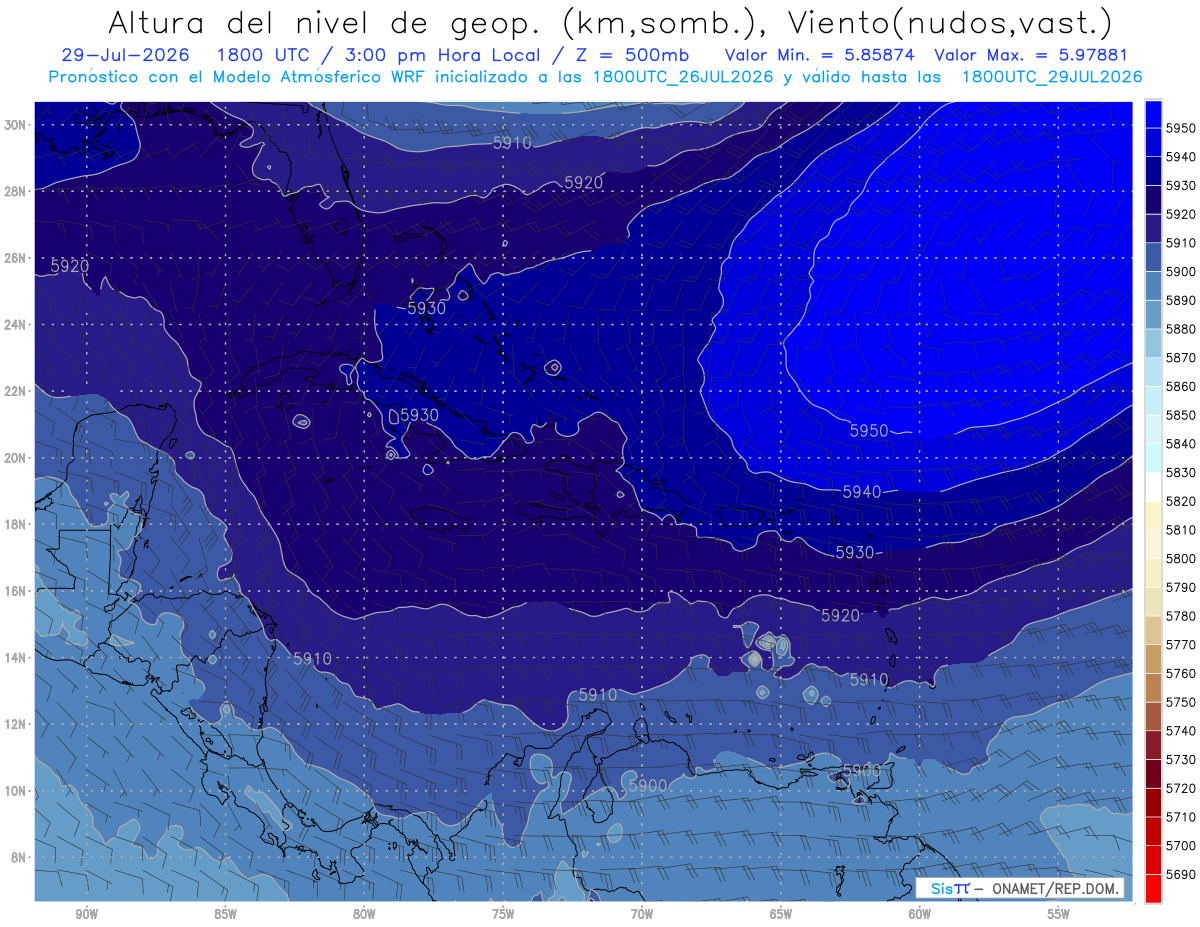Pick the legend swatch between 5740 and 5750
The height and width of the screenshot is (927, 1200).
coord(1153,716)
